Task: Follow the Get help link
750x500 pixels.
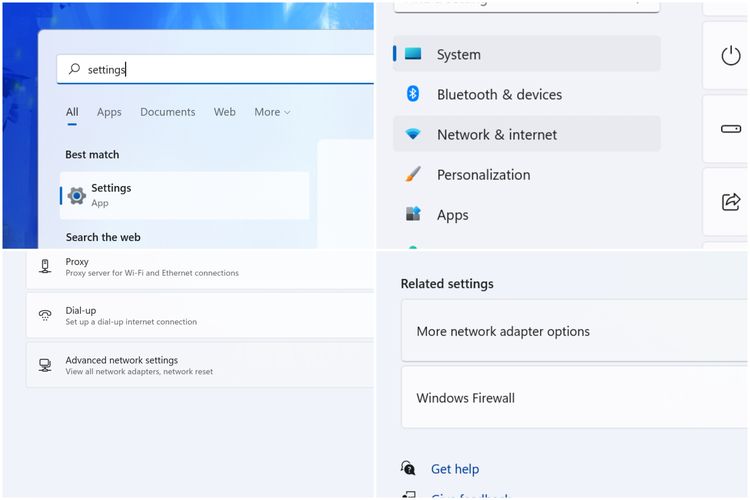Action: [455, 469]
